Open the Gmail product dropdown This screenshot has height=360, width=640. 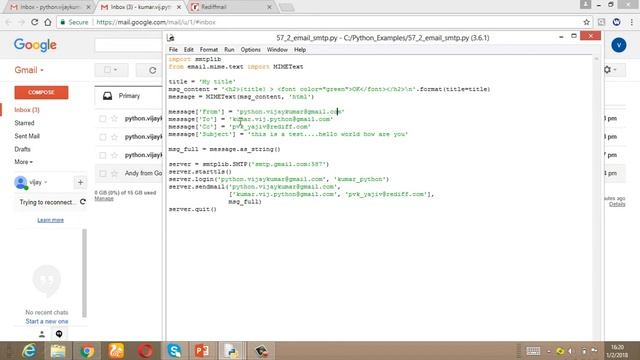pyautogui.click(x=29, y=70)
